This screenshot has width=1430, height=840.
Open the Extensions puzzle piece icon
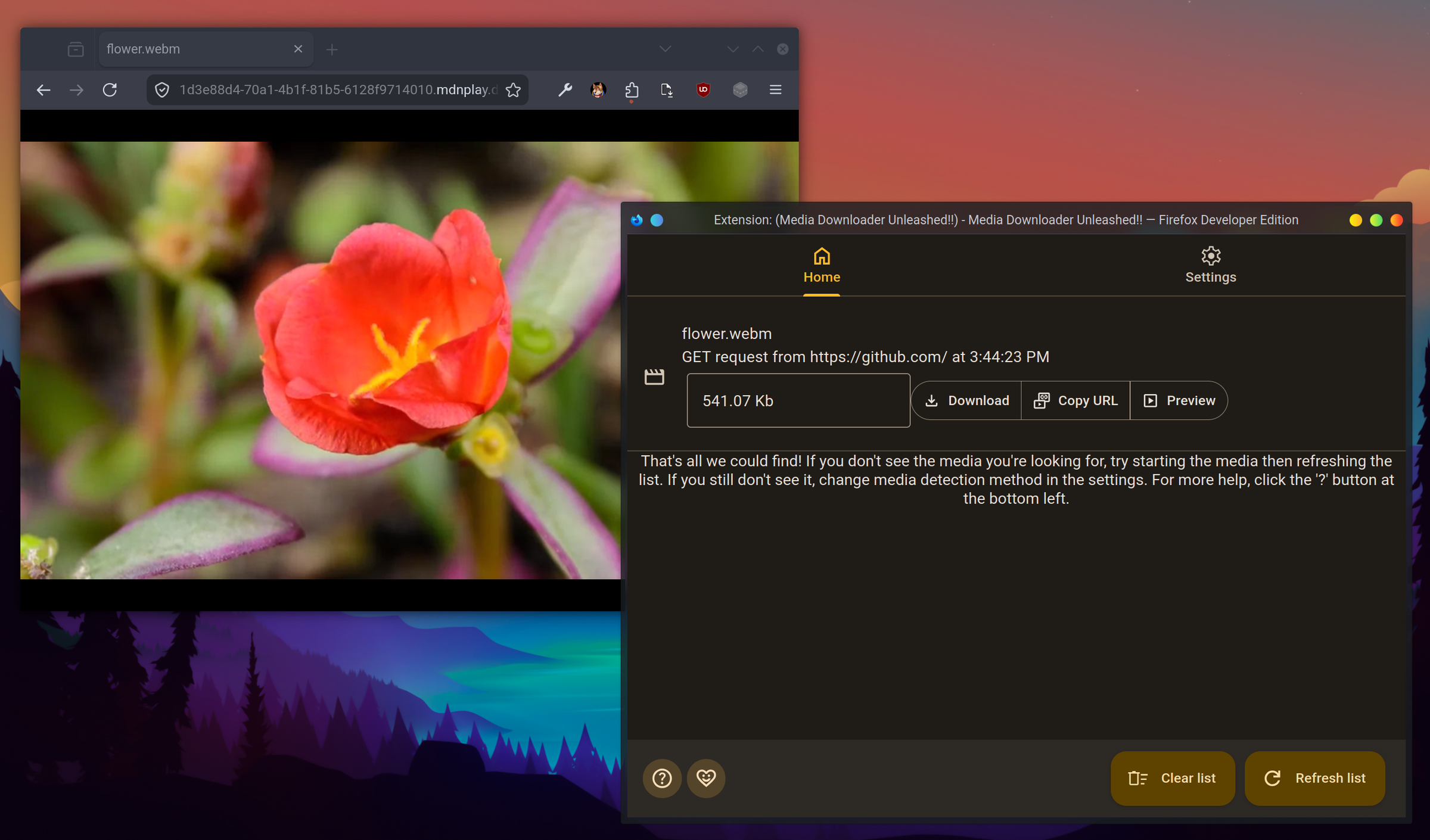632,89
